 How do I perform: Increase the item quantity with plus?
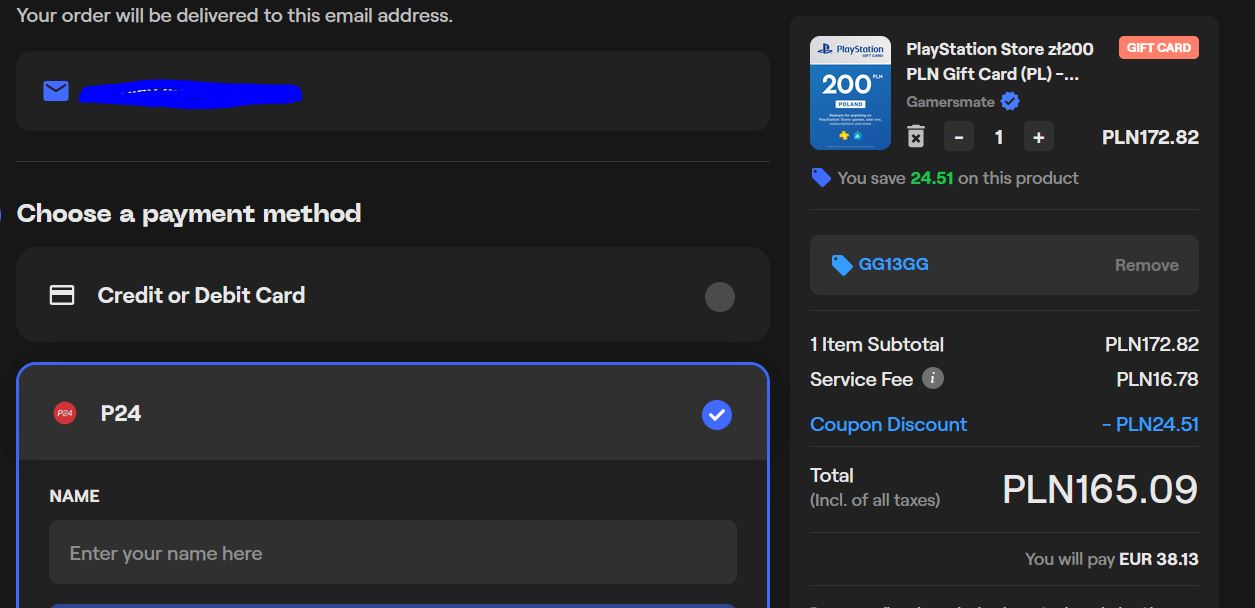(1038, 137)
